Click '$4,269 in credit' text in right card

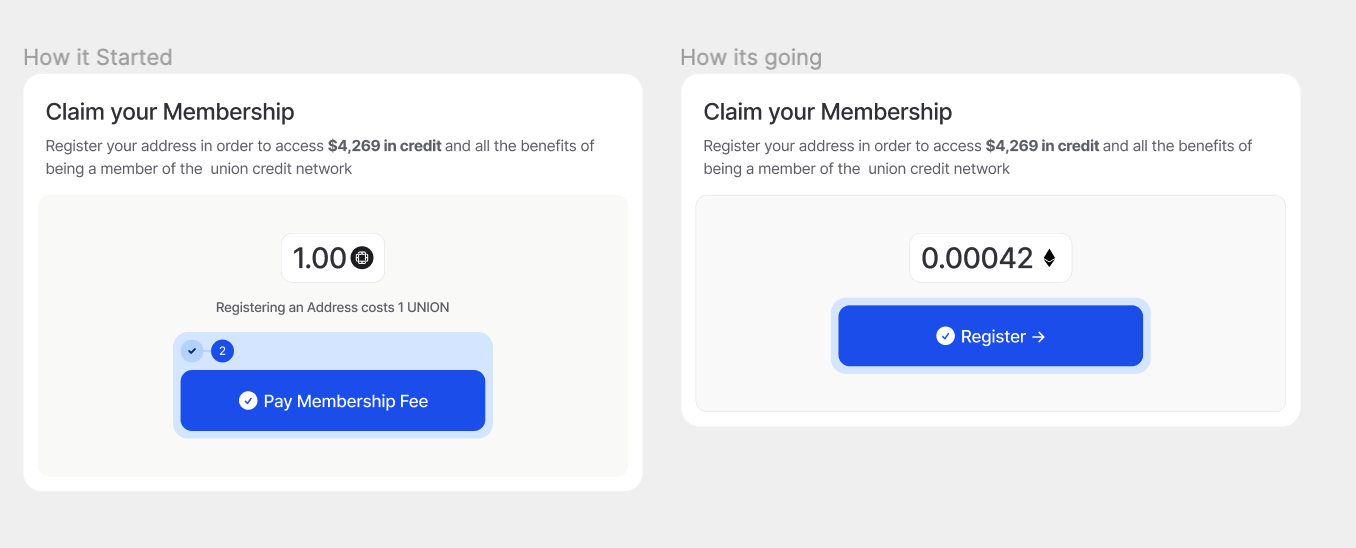(1043, 146)
